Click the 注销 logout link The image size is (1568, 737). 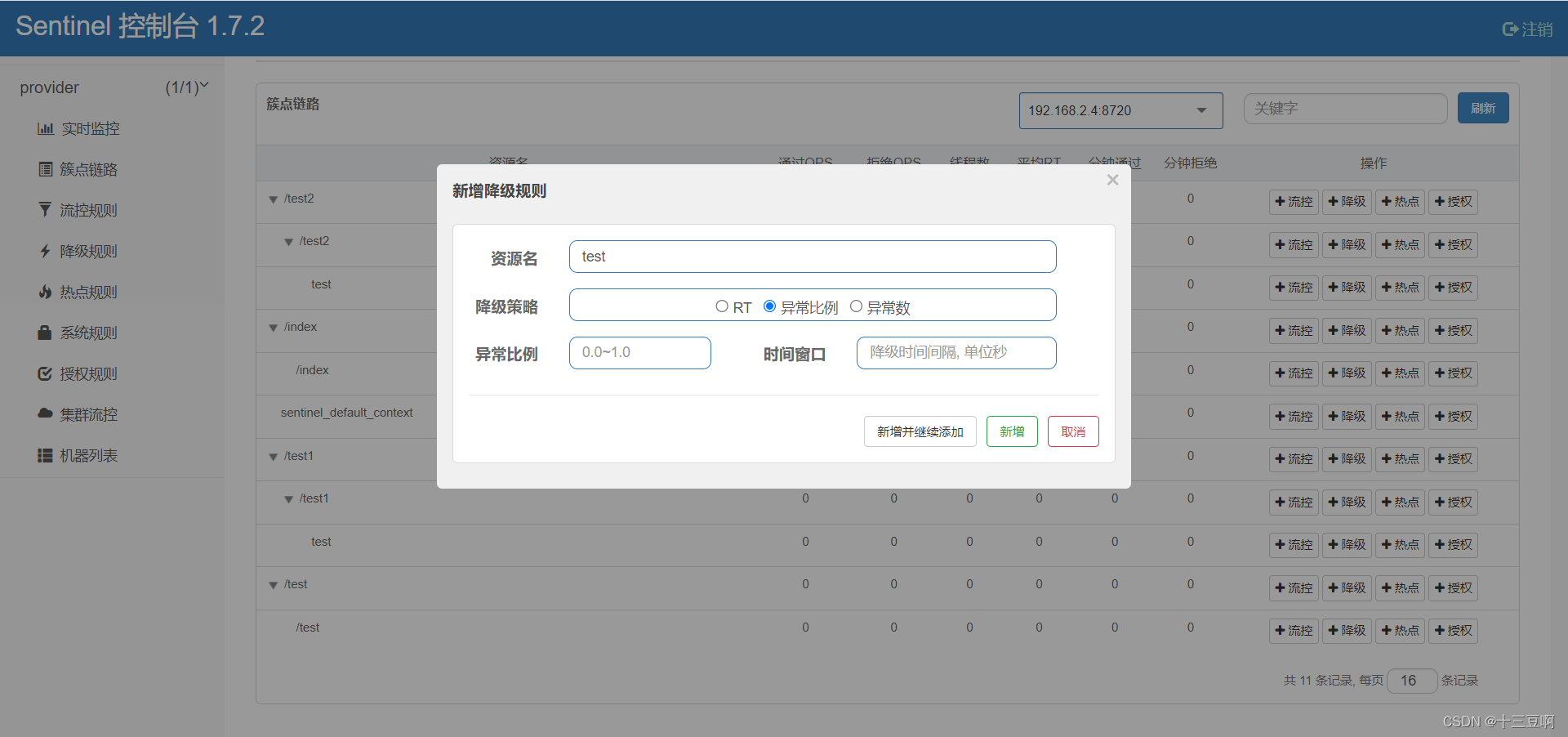[1527, 29]
